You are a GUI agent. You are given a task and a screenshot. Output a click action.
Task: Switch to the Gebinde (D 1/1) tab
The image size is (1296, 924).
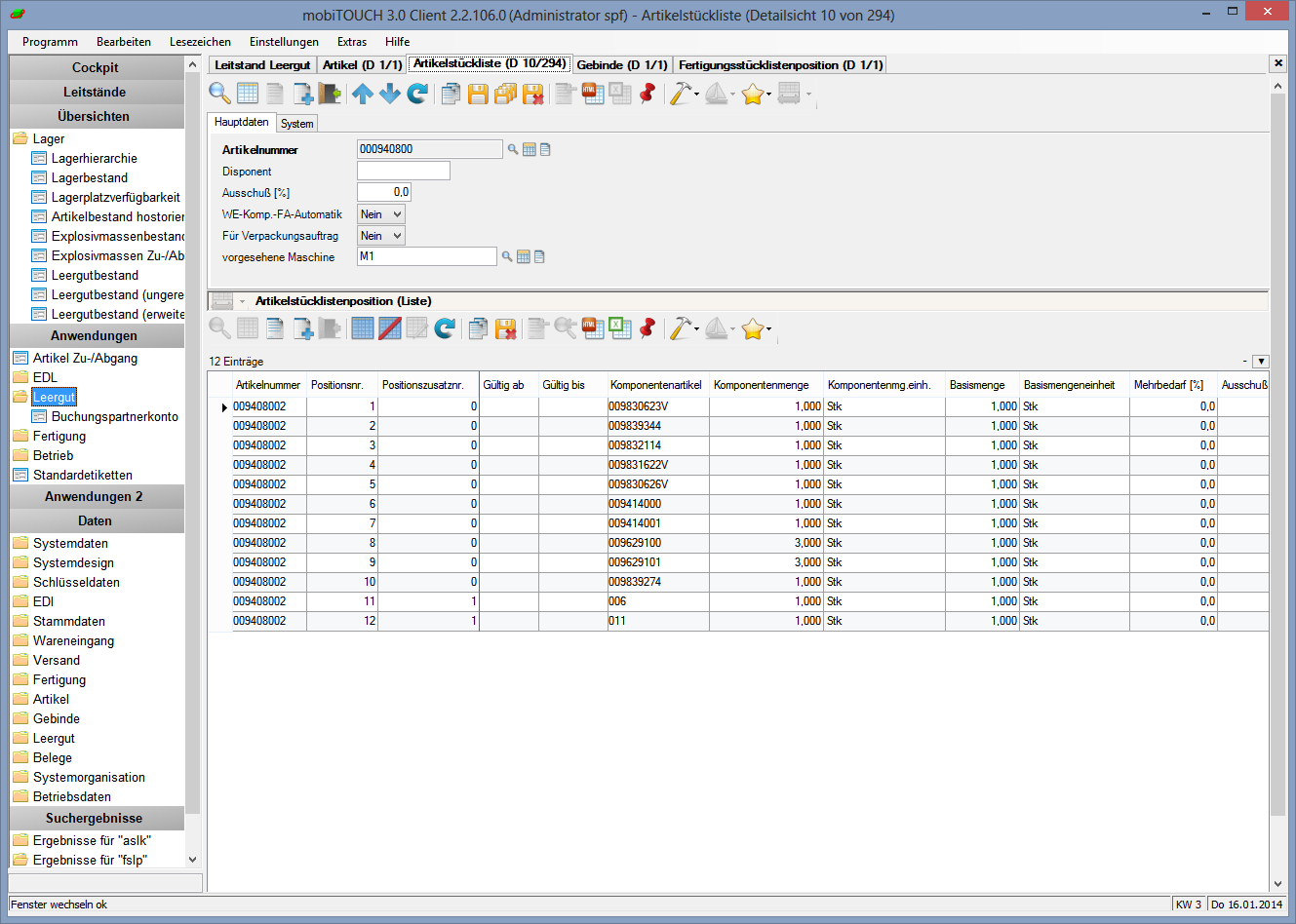[x=622, y=65]
